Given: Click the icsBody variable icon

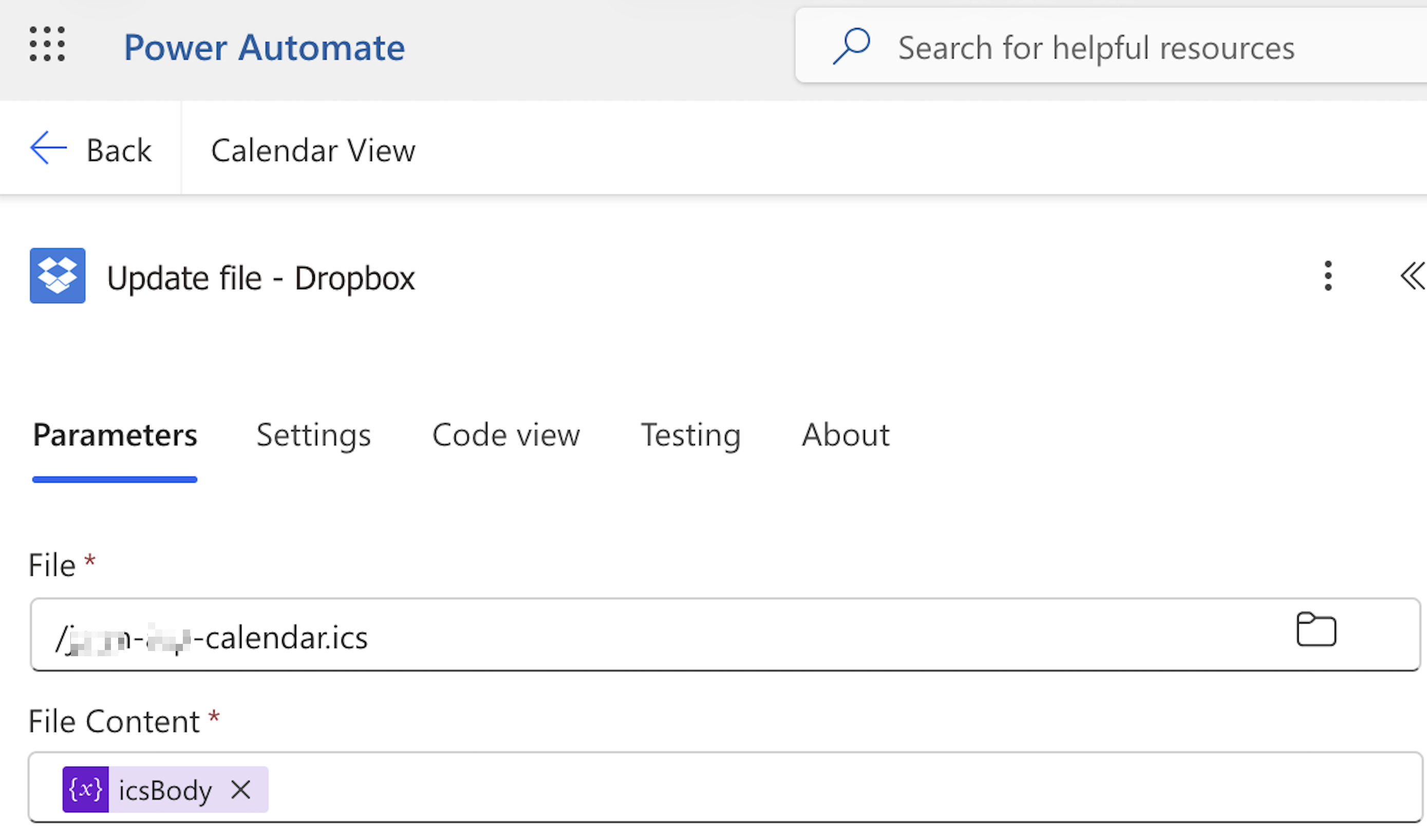Looking at the screenshot, I should (85, 789).
